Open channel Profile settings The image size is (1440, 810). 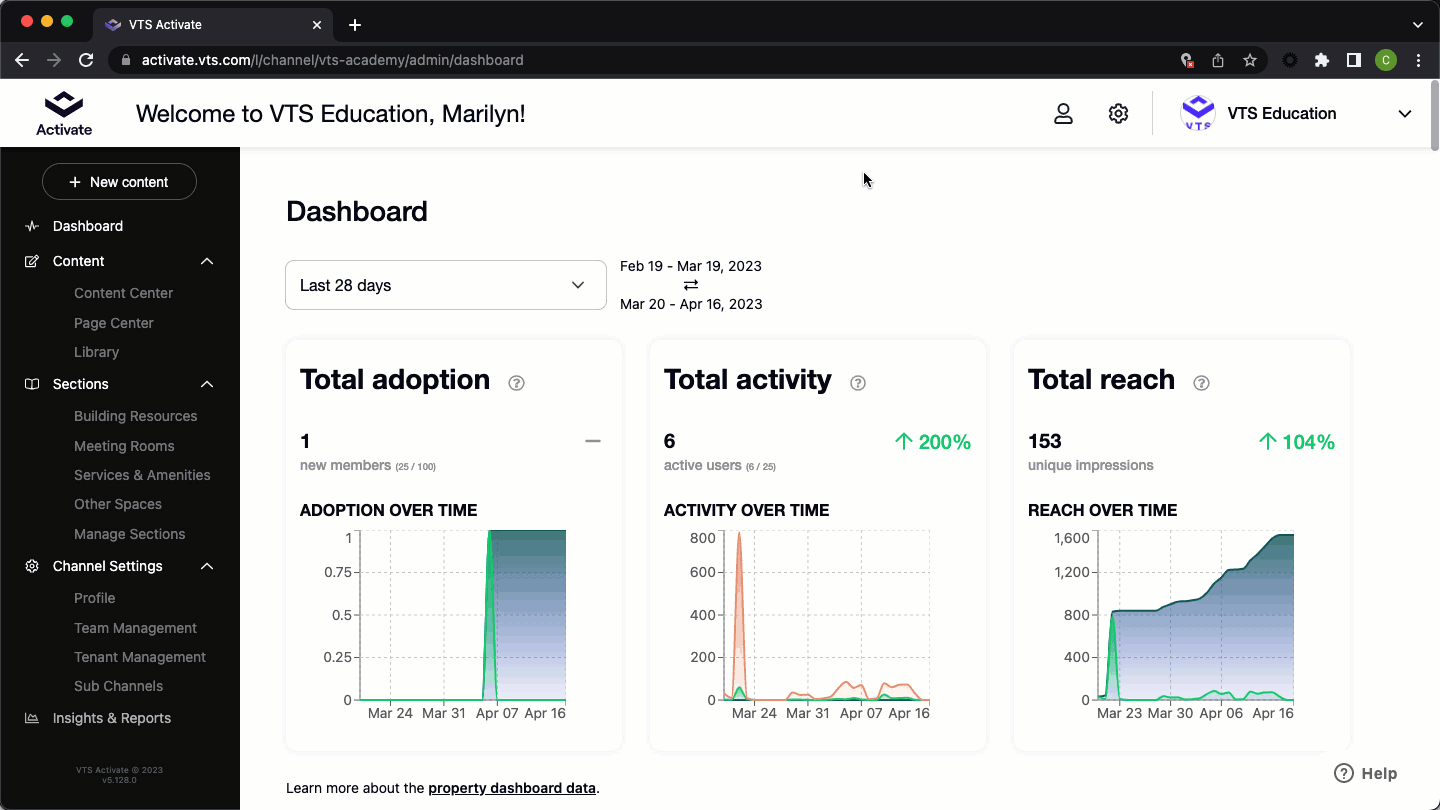point(95,598)
